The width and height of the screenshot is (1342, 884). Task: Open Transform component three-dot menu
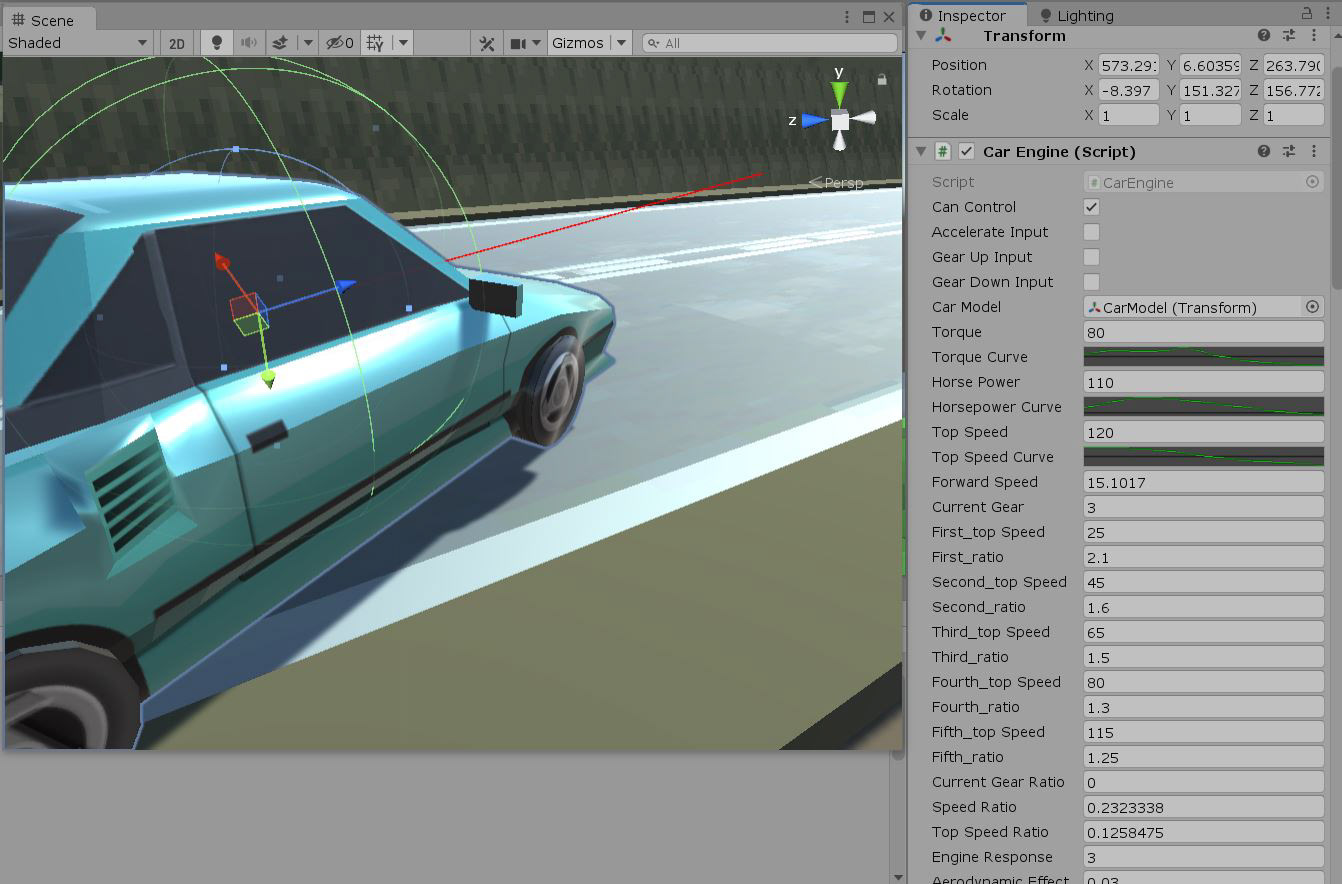tap(1314, 36)
